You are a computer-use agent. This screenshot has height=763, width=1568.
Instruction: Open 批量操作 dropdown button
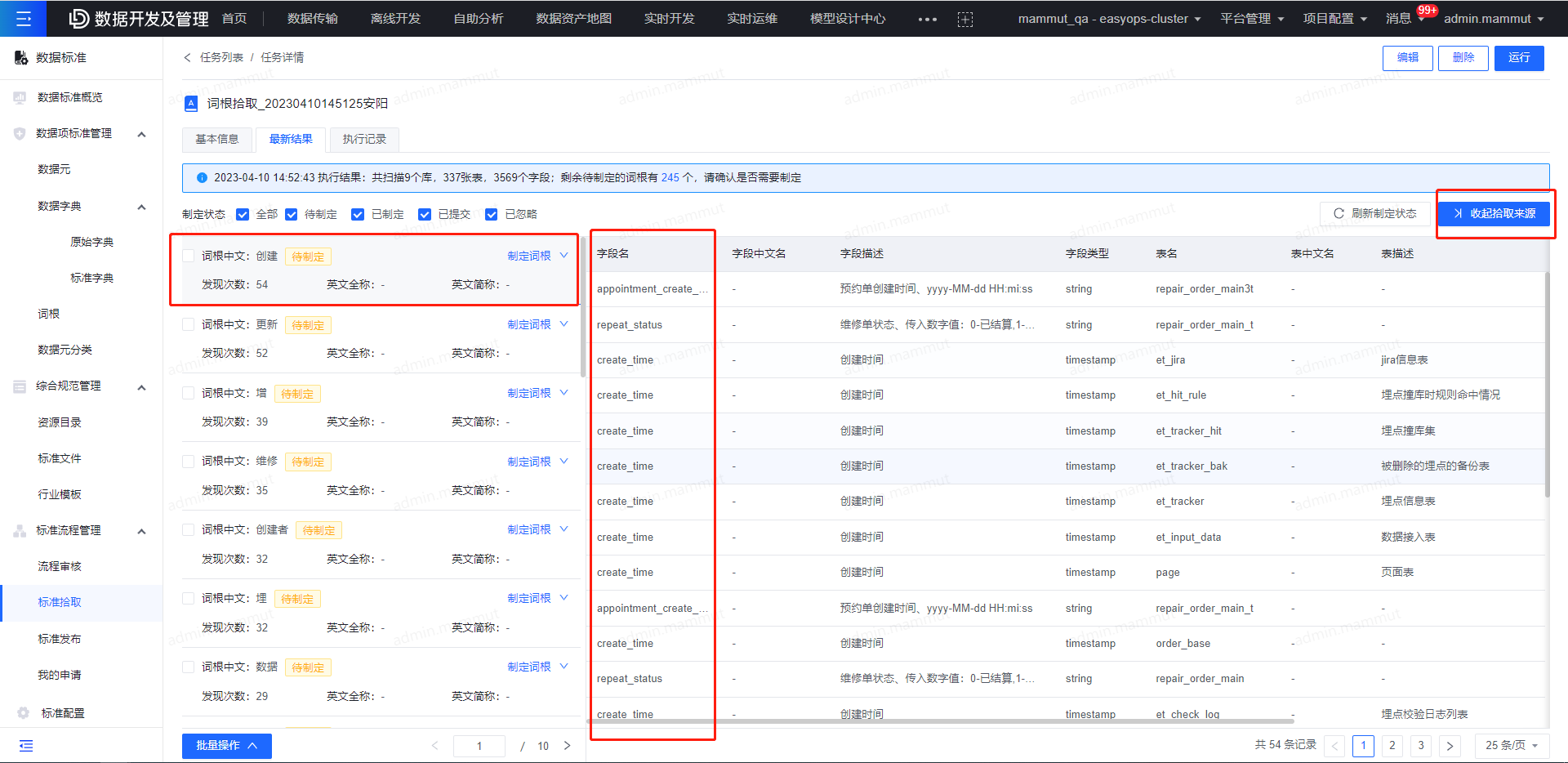pos(227,746)
